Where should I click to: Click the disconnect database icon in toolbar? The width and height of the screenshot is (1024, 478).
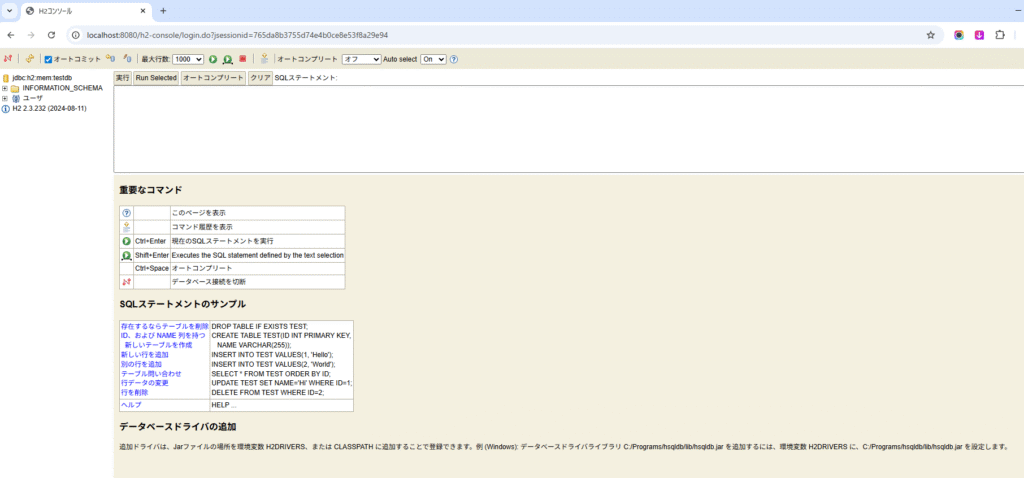click(9, 59)
